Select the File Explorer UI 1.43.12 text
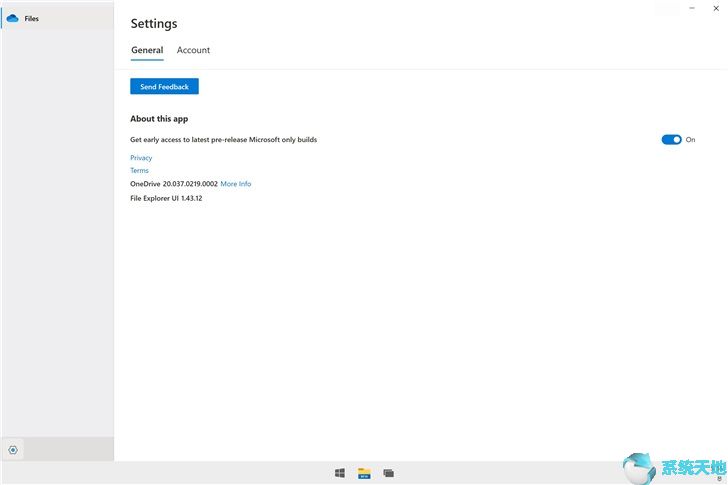The width and height of the screenshot is (728, 485). click(x=166, y=198)
